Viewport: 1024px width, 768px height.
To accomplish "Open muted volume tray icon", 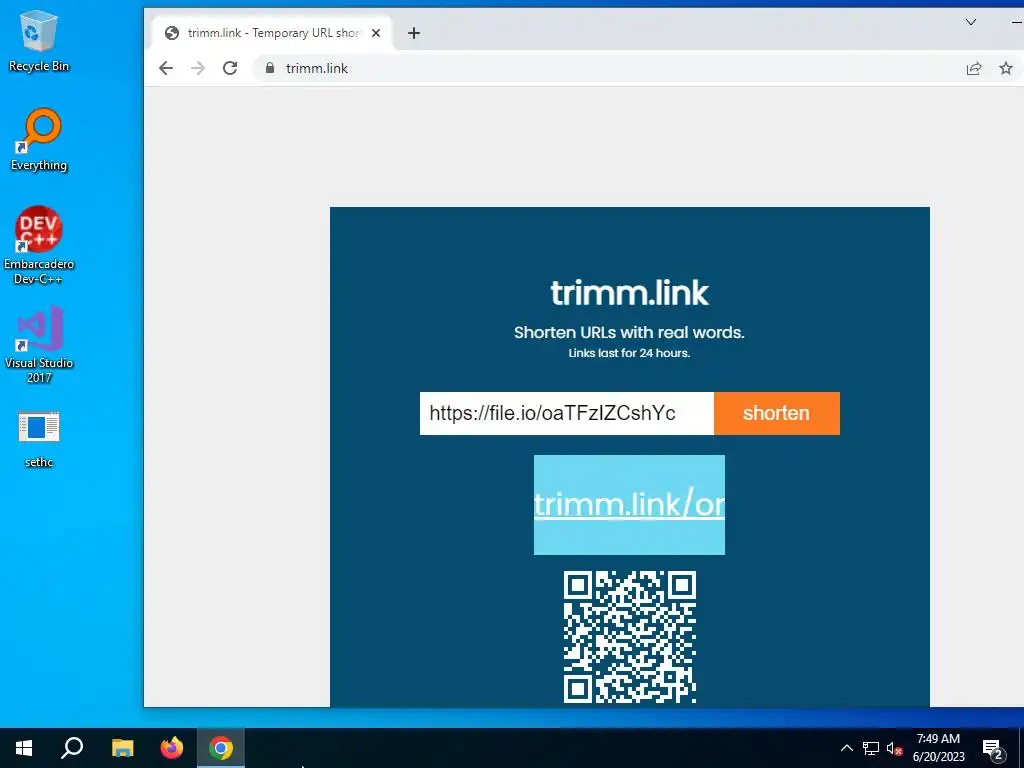I will [894, 748].
